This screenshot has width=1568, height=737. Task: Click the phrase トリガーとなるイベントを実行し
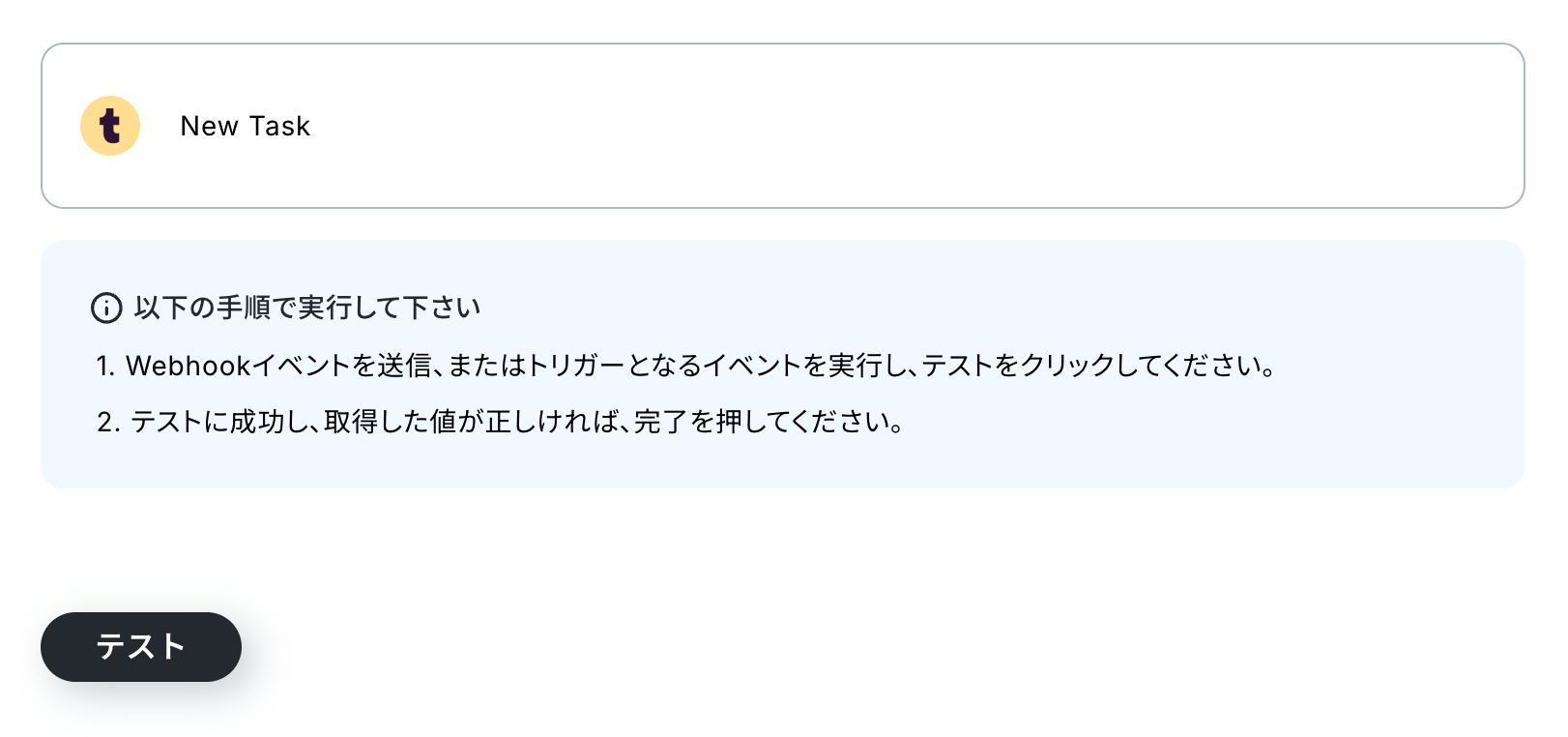tap(713, 366)
